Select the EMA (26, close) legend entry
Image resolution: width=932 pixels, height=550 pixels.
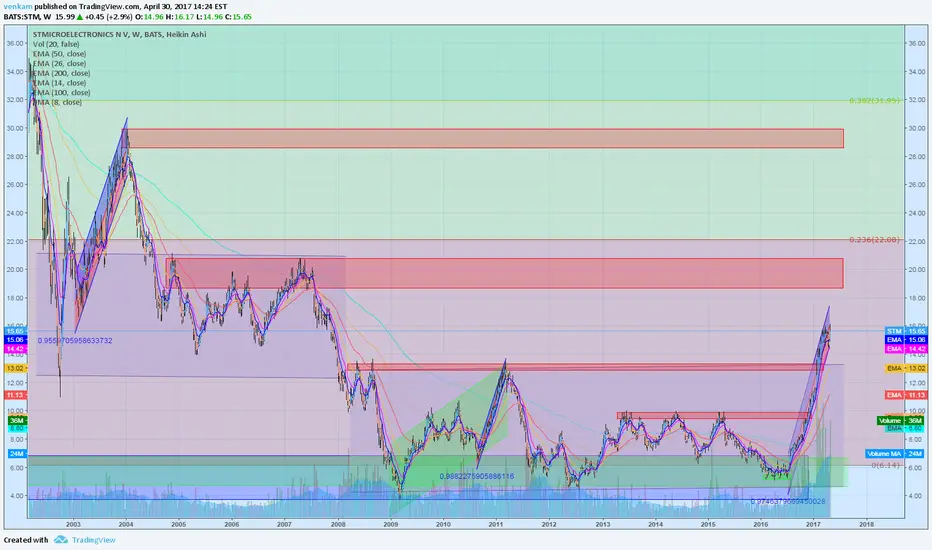tap(59, 64)
